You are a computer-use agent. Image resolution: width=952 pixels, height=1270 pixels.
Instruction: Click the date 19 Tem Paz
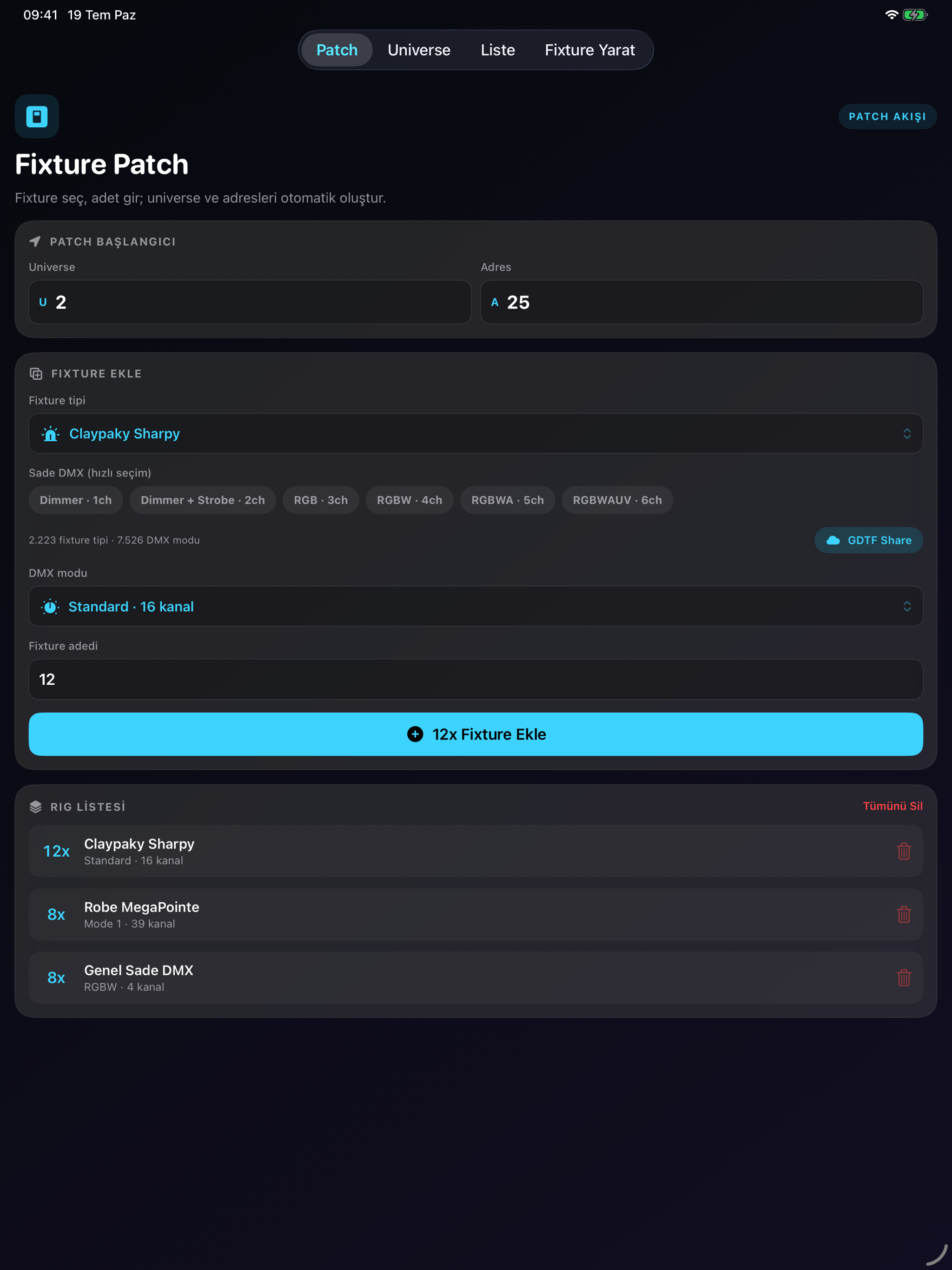102,15
